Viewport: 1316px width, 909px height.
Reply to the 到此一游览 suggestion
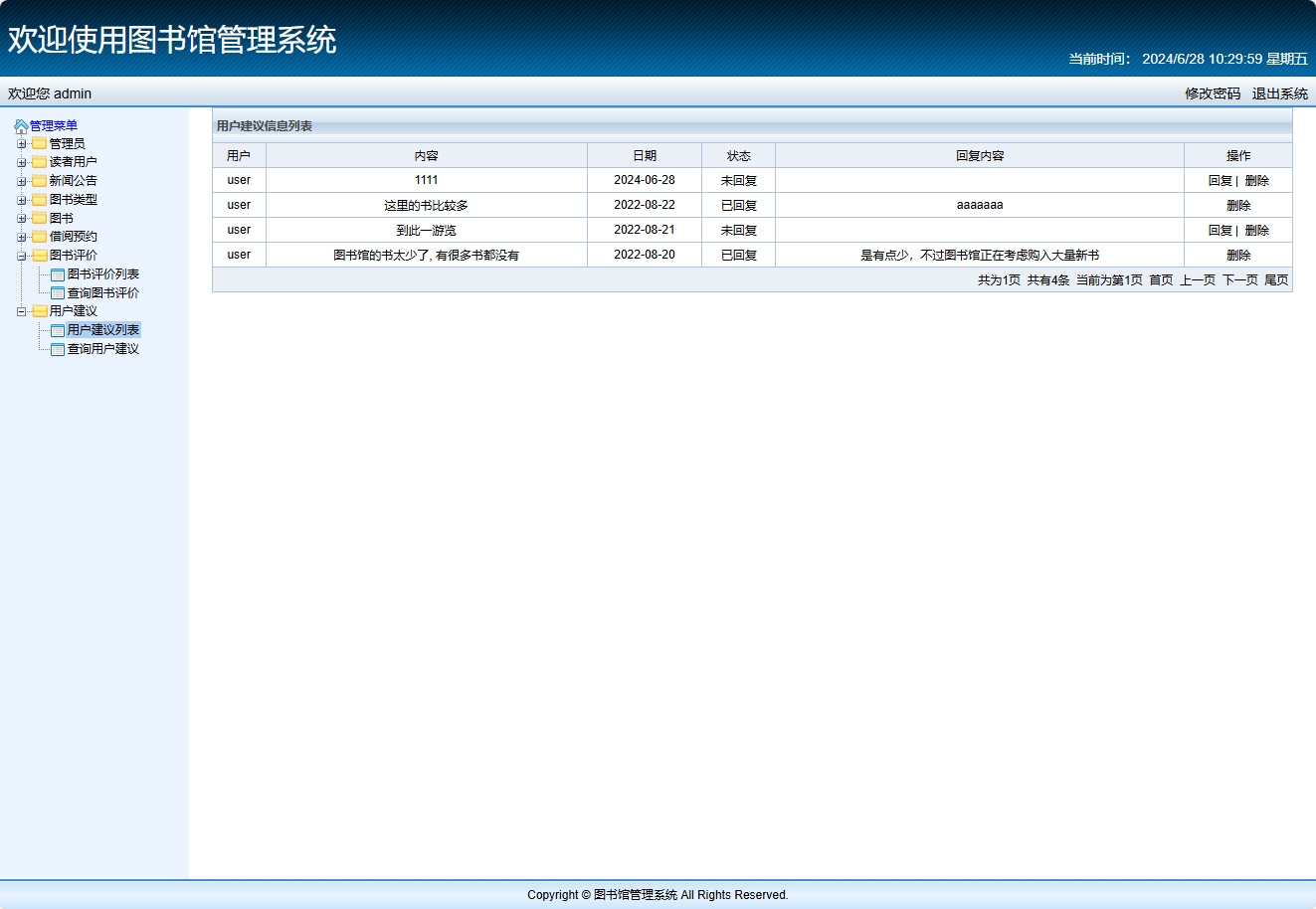1221,231
